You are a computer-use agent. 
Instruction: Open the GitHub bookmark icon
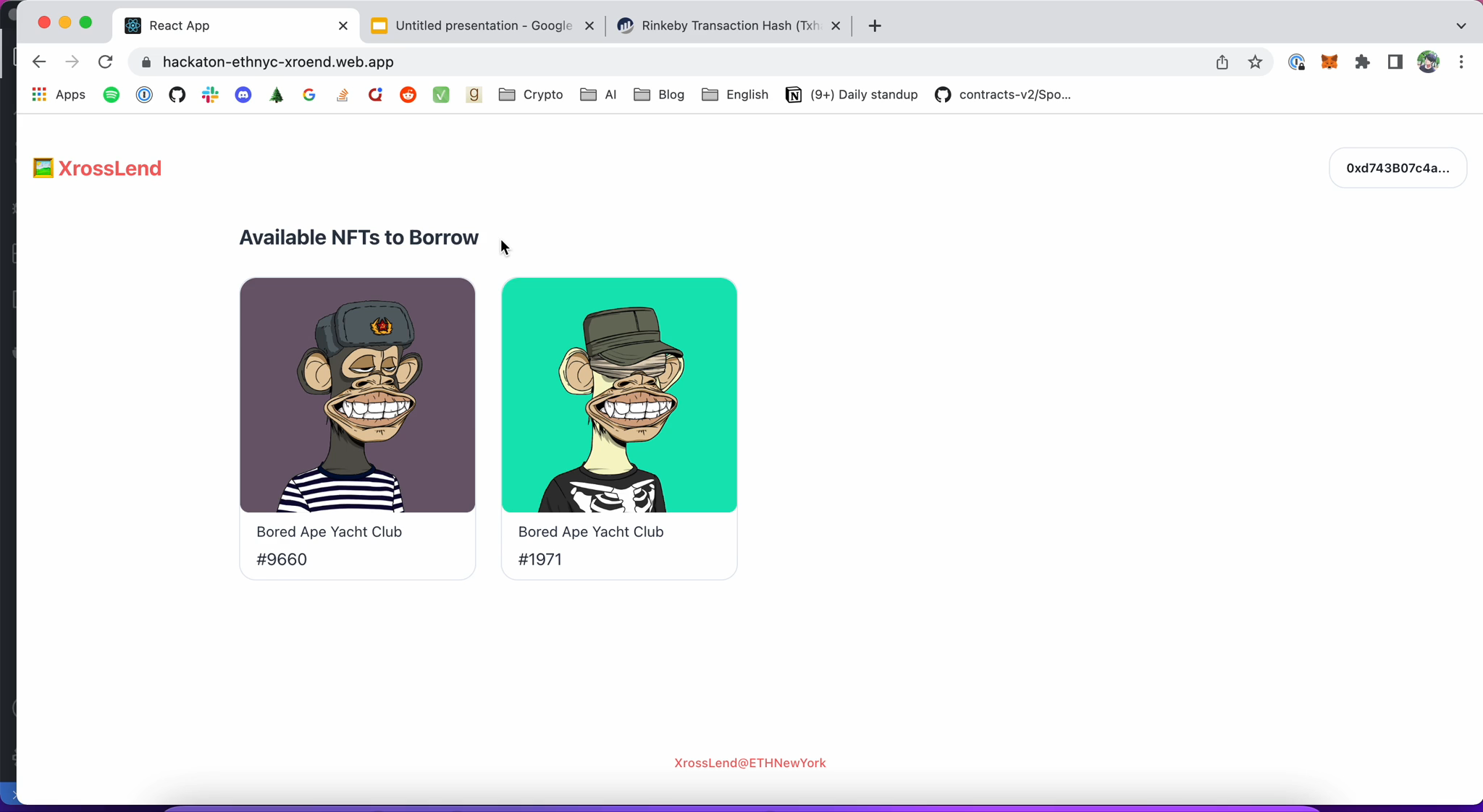[x=177, y=95]
